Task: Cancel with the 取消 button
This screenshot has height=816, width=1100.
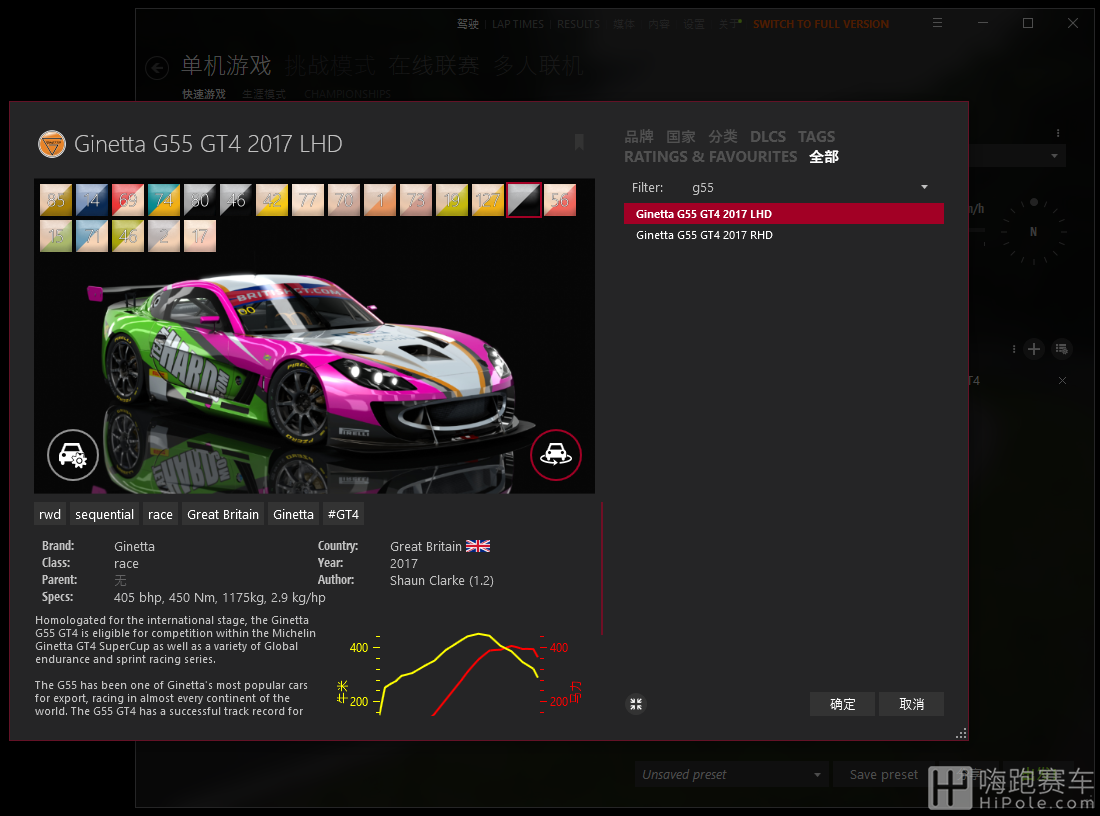Action: pos(911,704)
